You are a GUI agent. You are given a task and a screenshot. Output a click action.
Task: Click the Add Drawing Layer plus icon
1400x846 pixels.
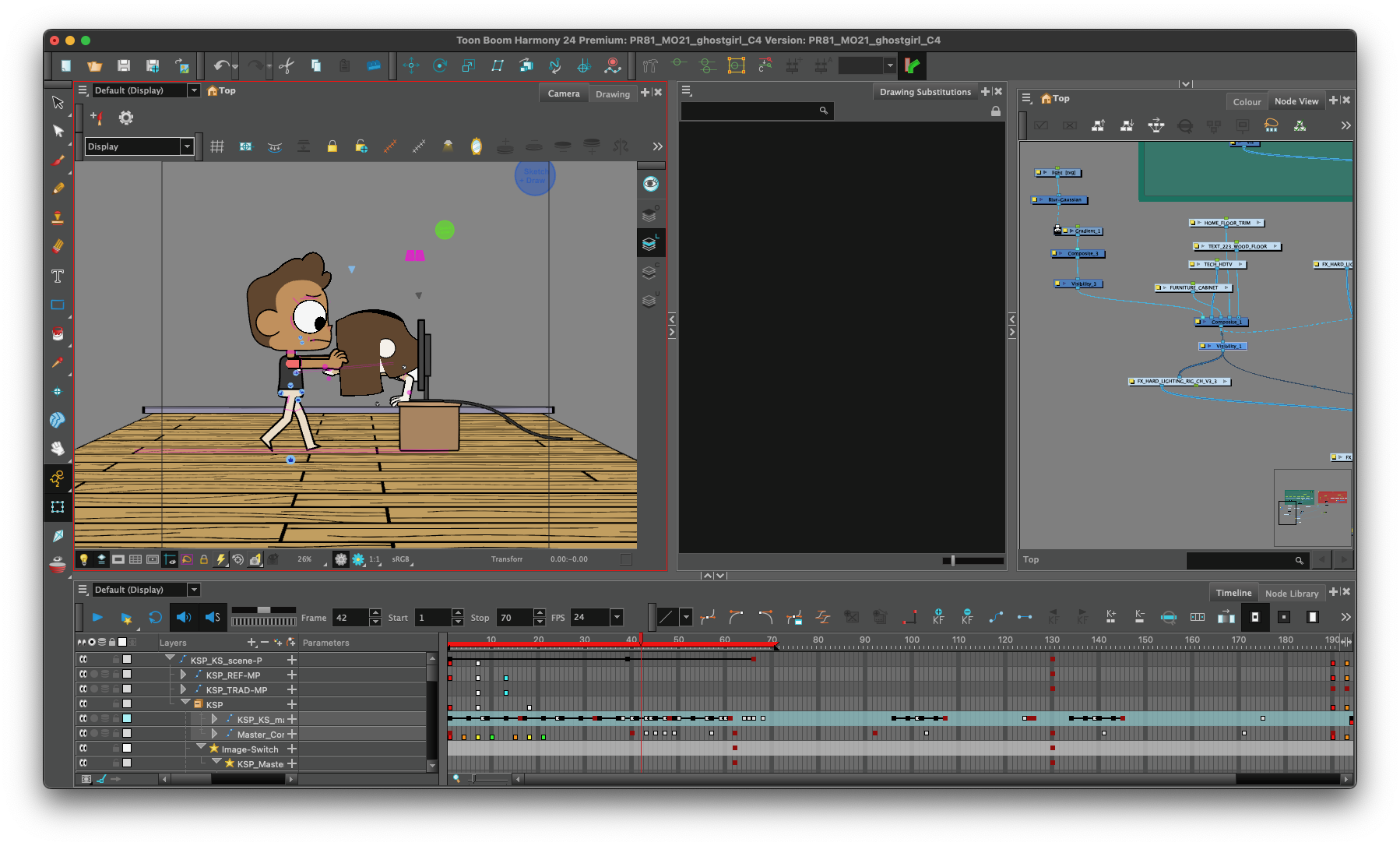[251, 643]
